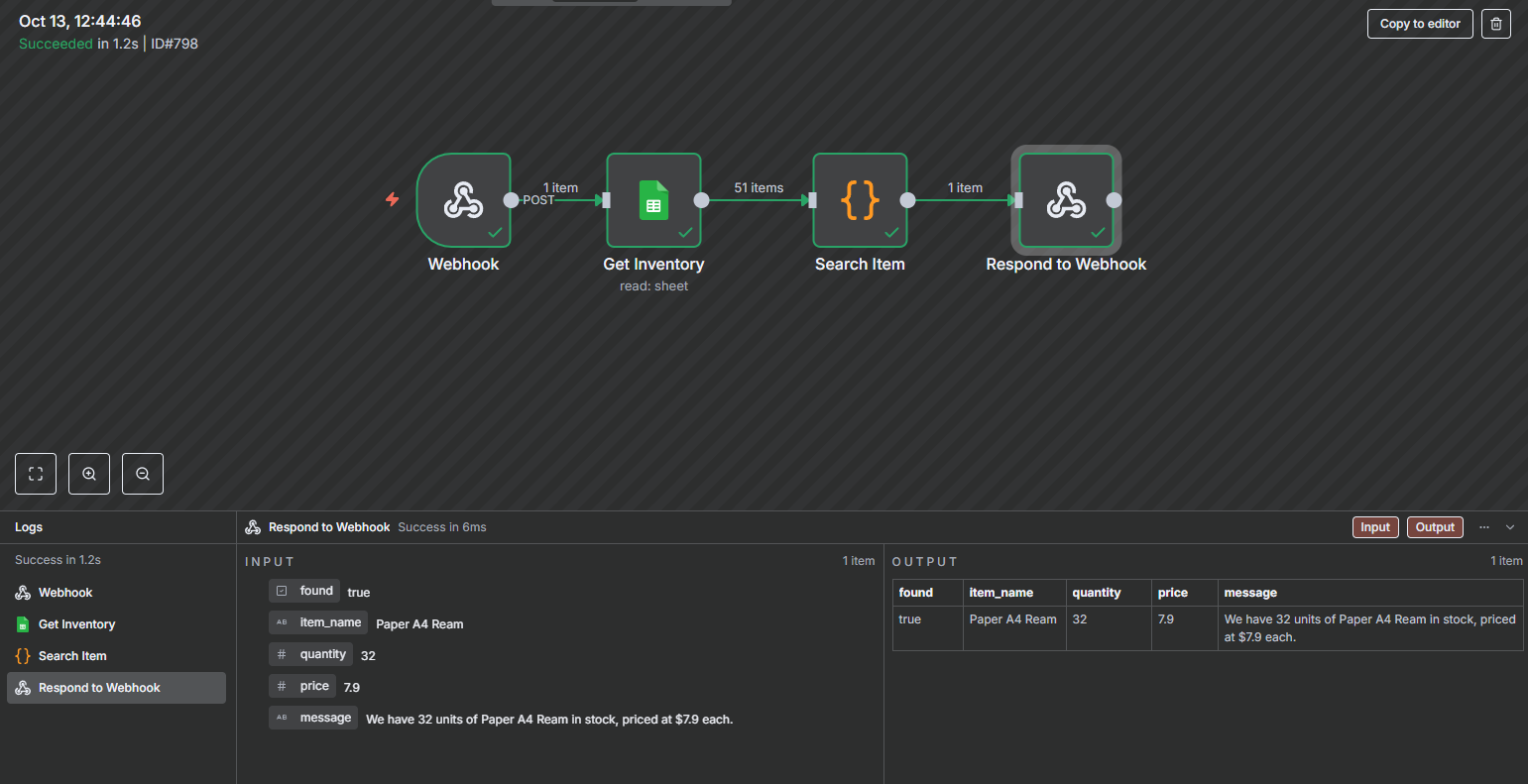Delete execution with the trash icon
The width and height of the screenshot is (1528, 784).
(x=1496, y=24)
